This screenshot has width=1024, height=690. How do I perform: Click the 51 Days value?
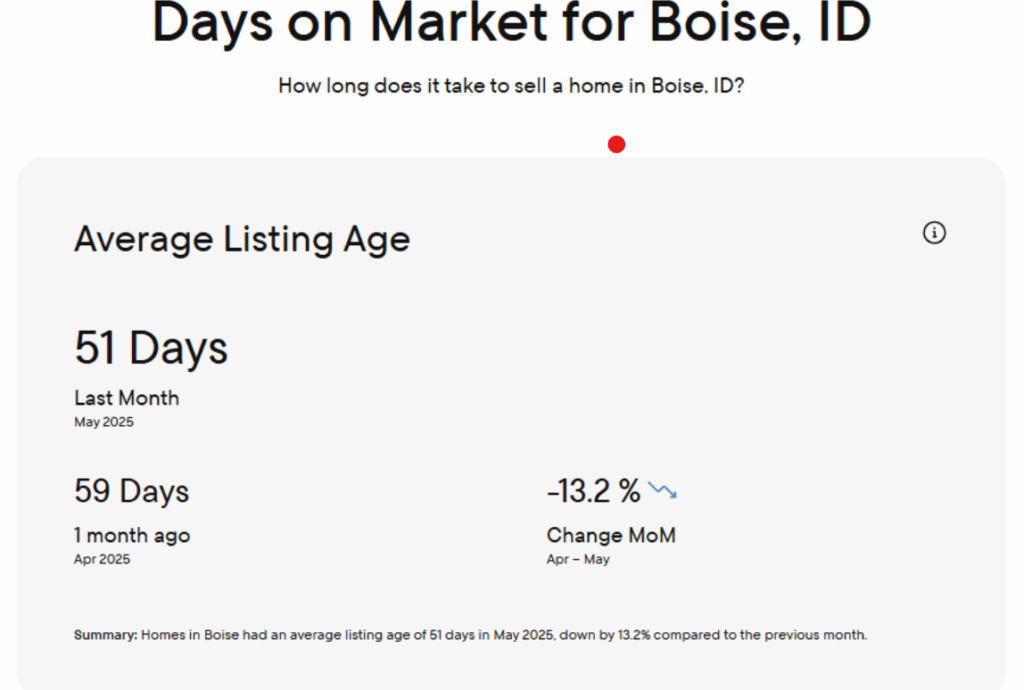pyautogui.click(x=151, y=348)
